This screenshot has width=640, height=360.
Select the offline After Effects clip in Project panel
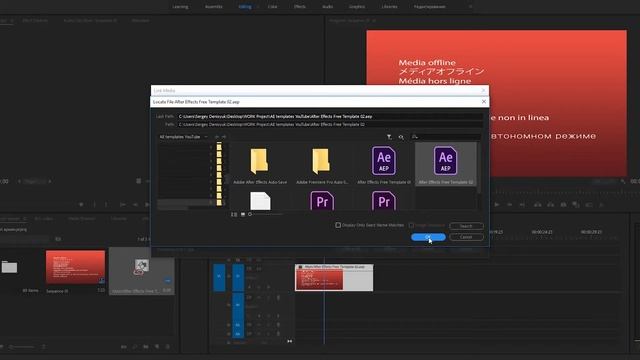(141, 270)
